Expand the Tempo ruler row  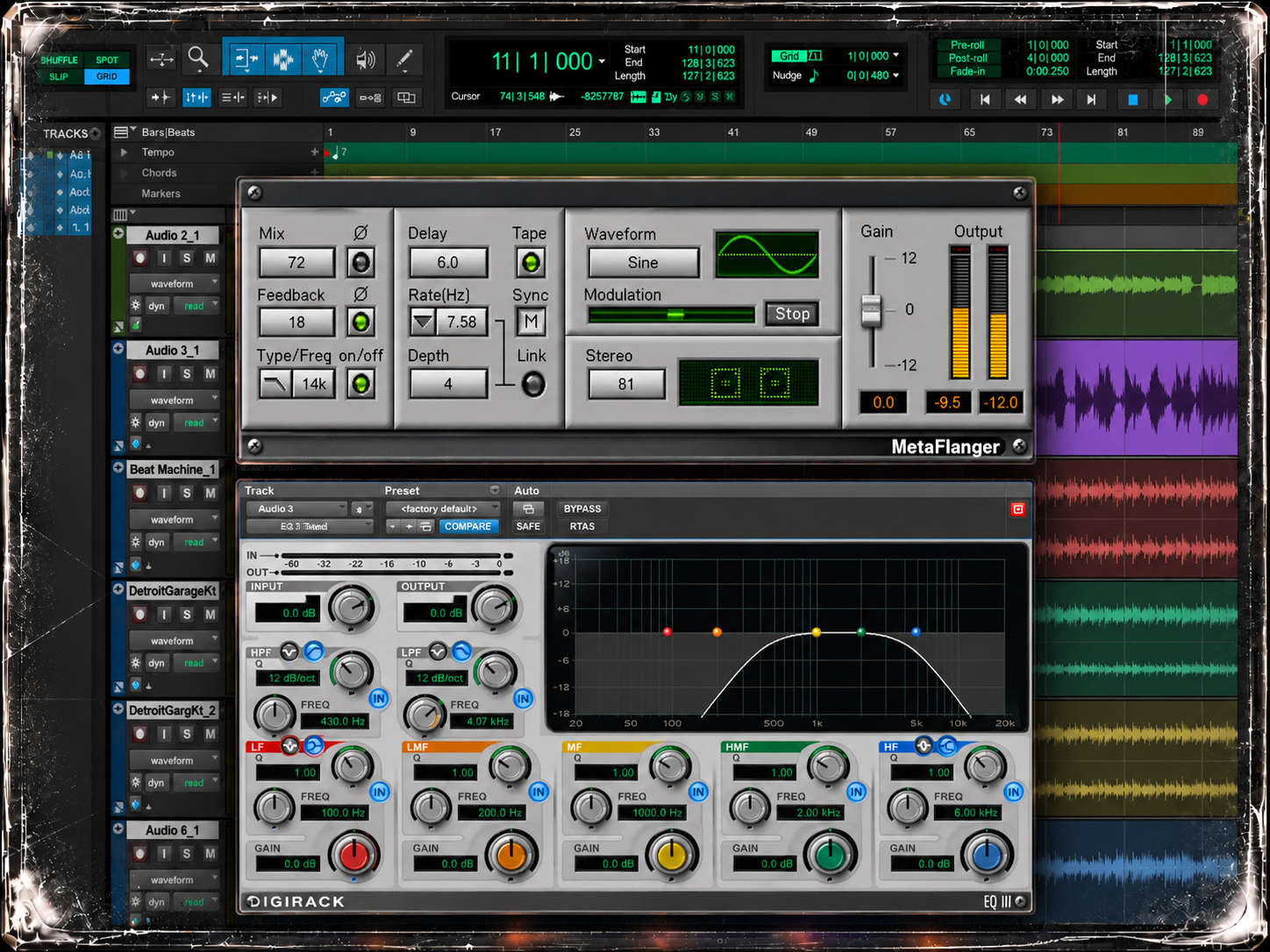click(124, 153)
